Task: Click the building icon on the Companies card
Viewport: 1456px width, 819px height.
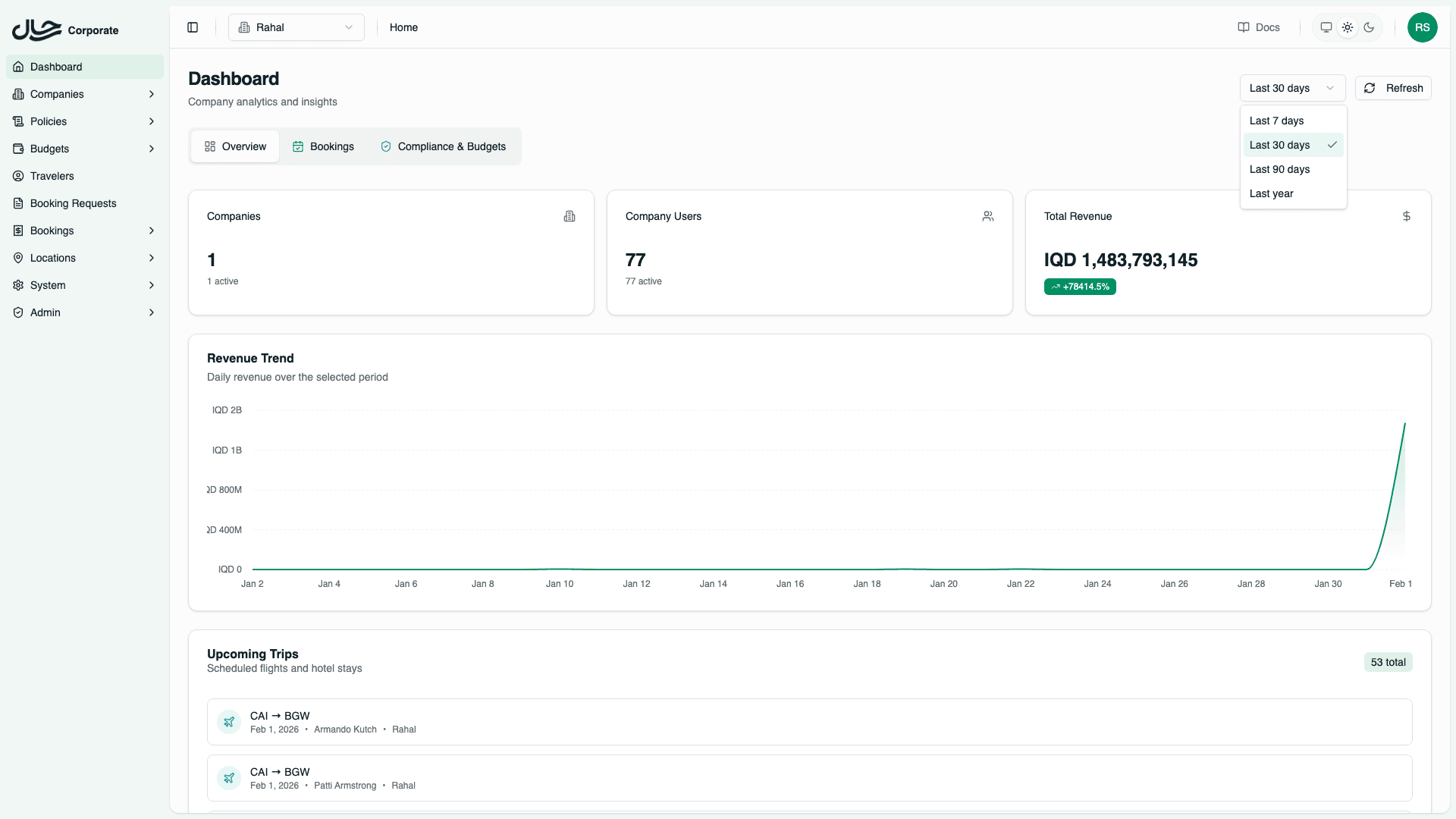Action: pos(570,217)
